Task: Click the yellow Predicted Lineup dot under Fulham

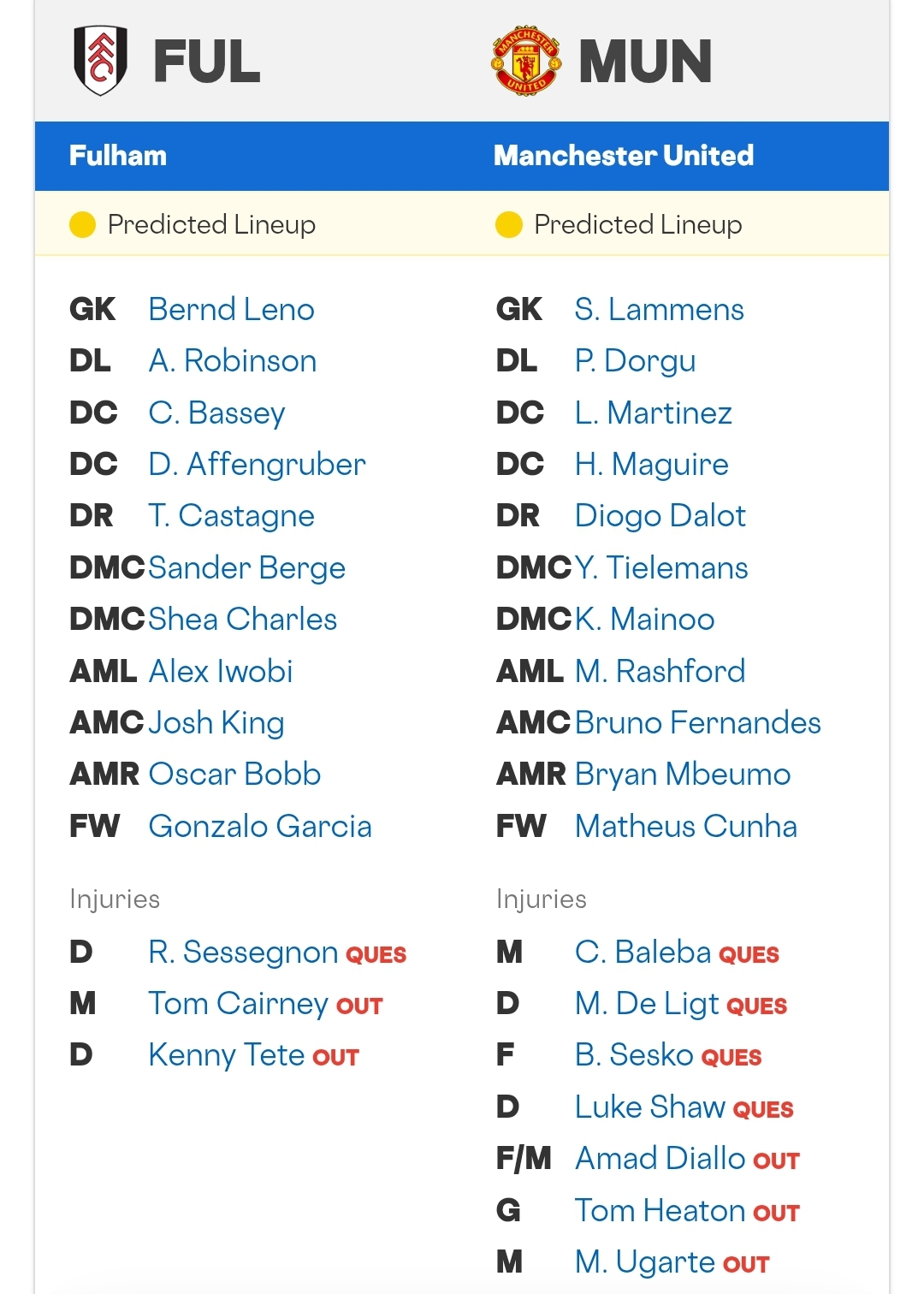Action: [x=82, y=224]
